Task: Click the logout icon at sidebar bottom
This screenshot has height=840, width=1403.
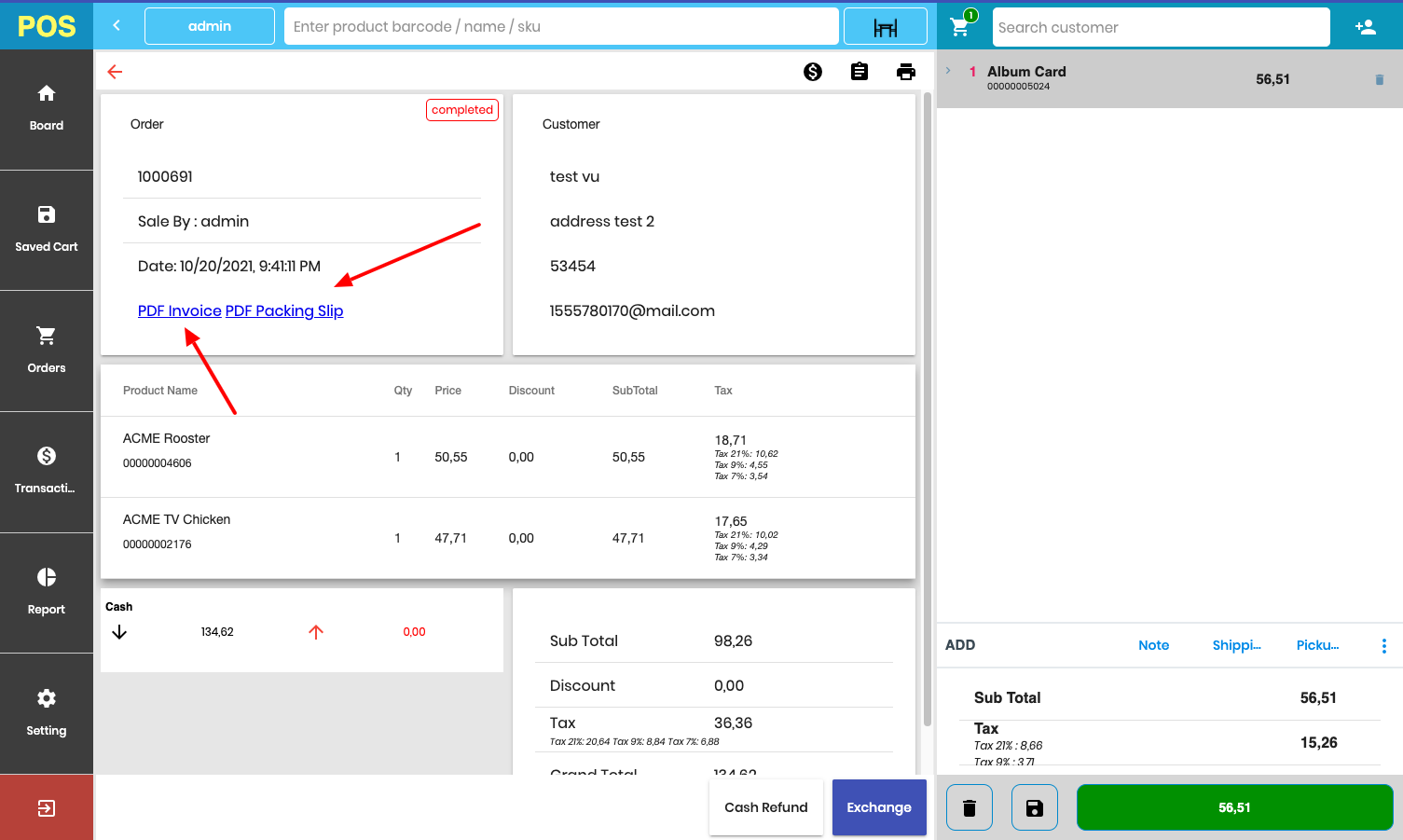Action: coord(47,807)
